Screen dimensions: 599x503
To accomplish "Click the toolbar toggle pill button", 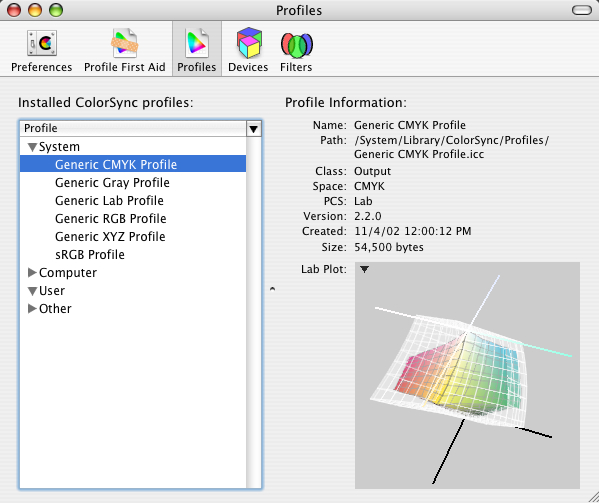I will [582, 10].
